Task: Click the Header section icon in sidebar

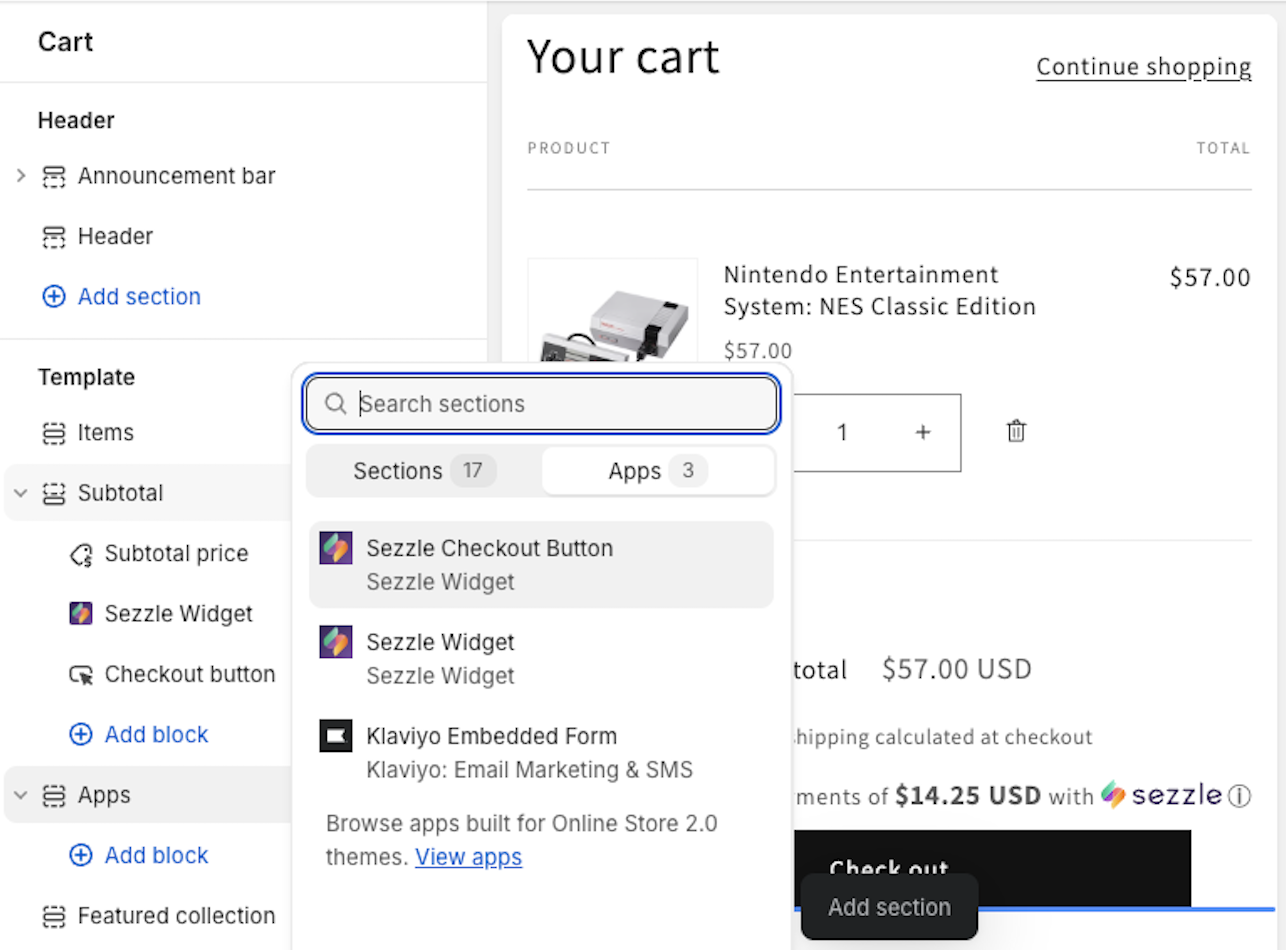Action: click(x=53, y=237)
